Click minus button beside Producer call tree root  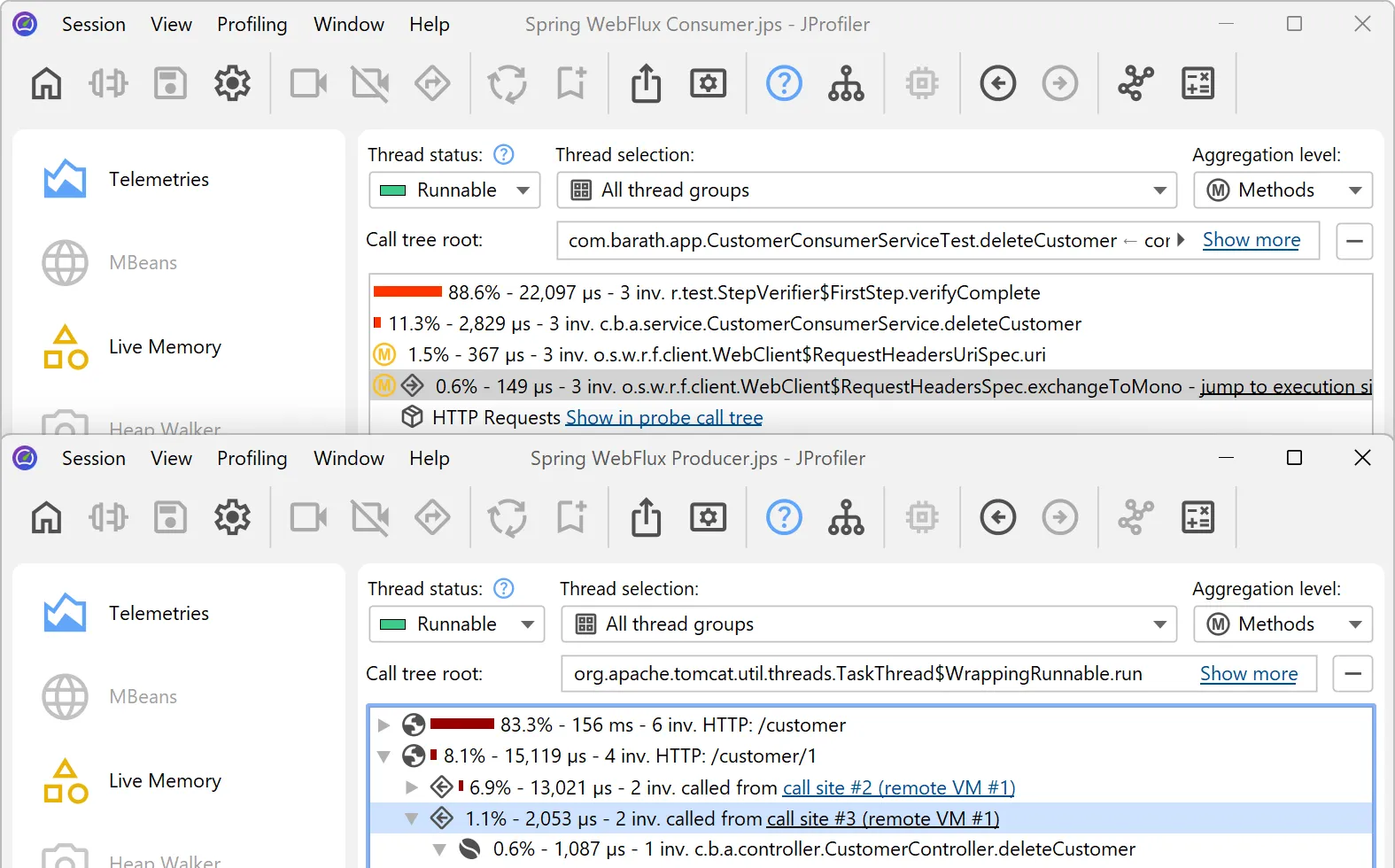point(1353,674)
